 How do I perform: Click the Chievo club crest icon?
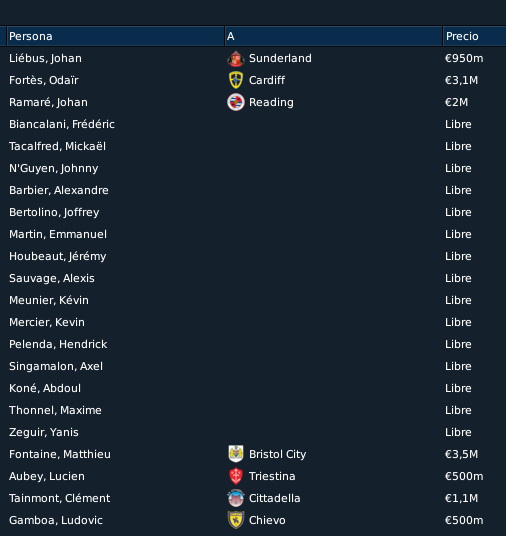pos(236,520)
